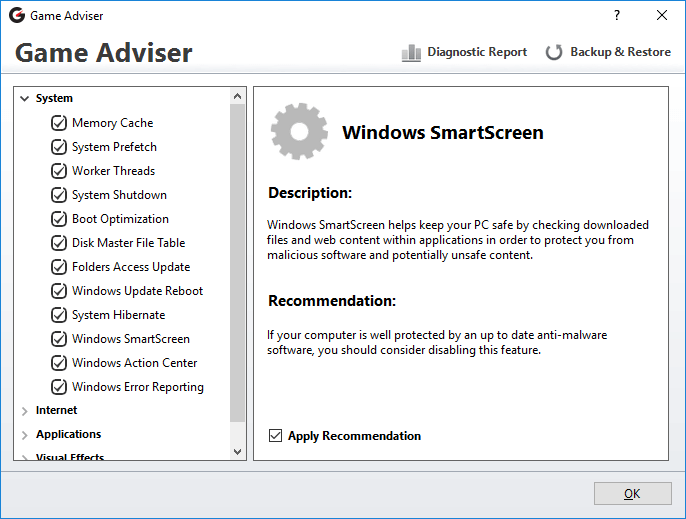Viewport: 686px width, 519px height.
Task: Toggle the Windows Action Center checkbox
Action: [59, 363]
